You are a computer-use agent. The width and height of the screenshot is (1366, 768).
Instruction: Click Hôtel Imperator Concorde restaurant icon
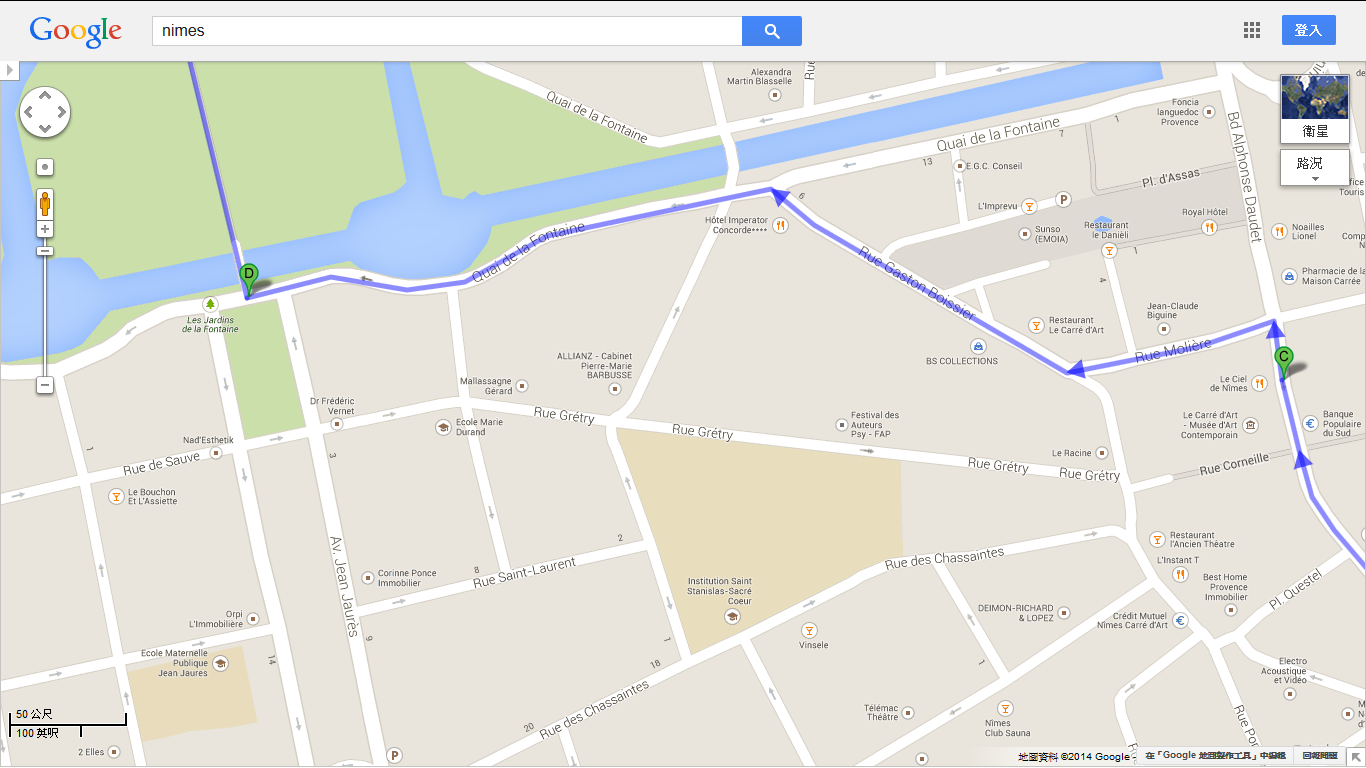[781, 225]
